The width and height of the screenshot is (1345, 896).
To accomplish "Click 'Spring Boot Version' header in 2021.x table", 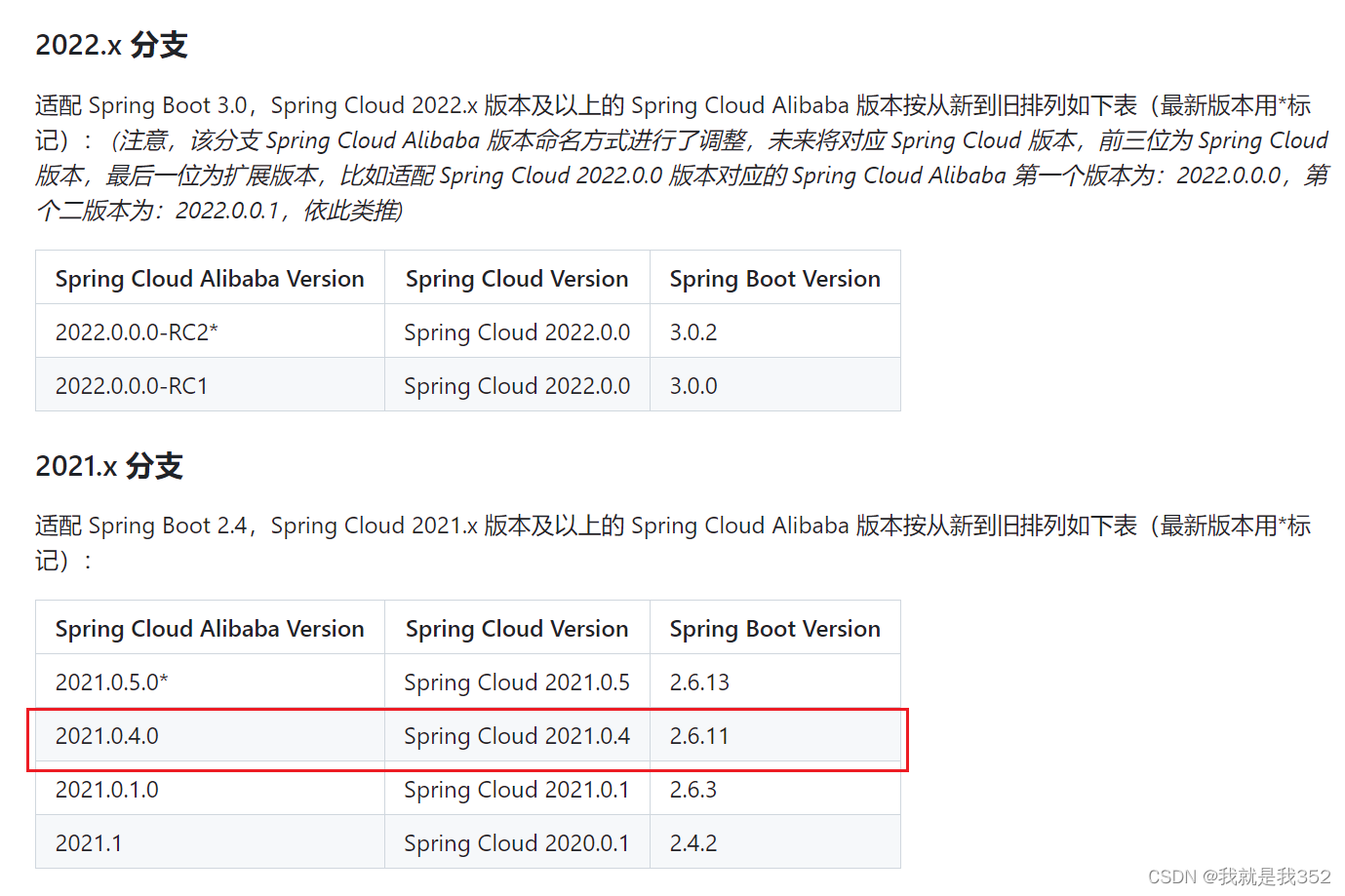I will click(775, 629).
